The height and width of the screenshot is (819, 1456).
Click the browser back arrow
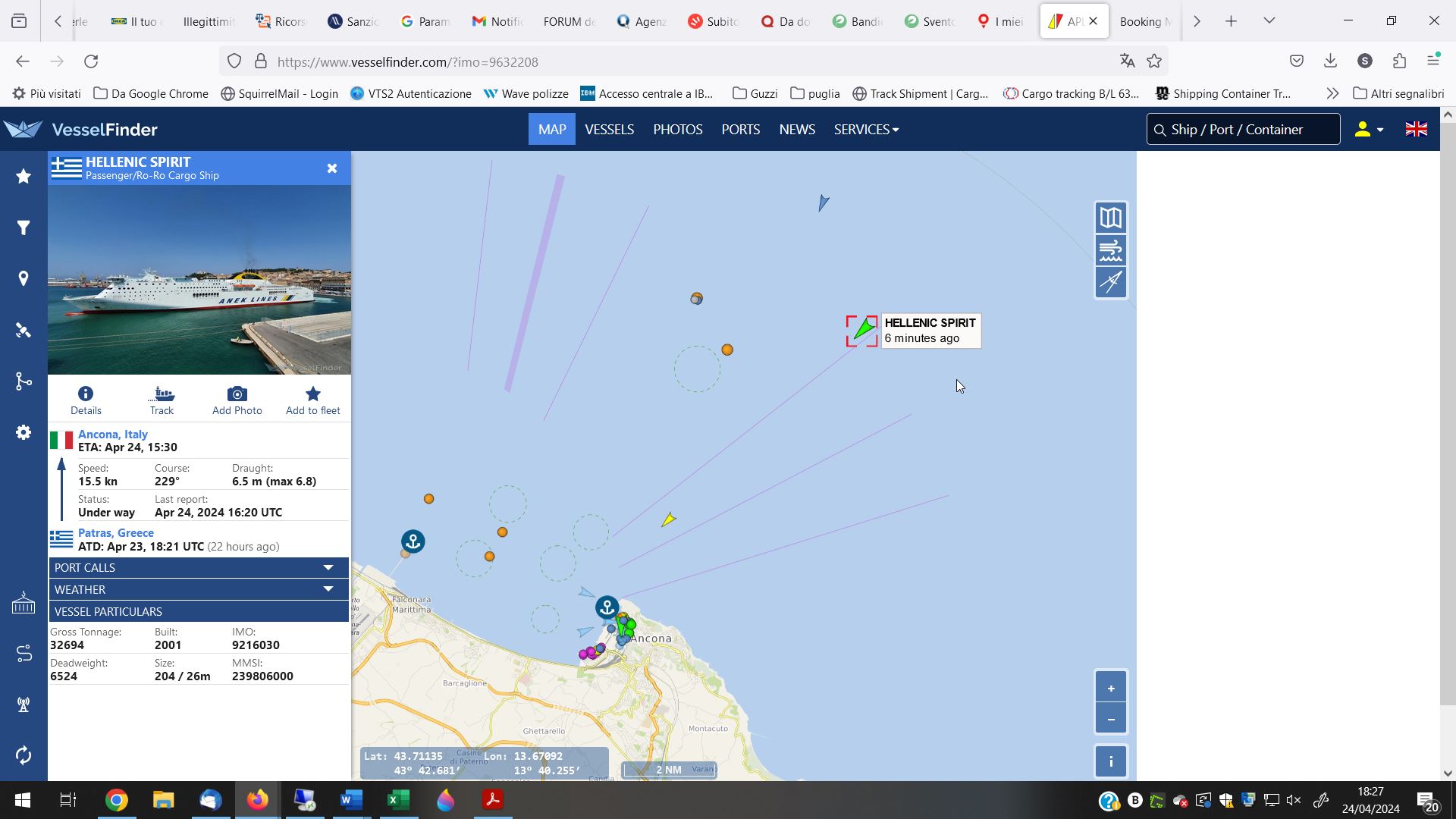coord(23,61)
